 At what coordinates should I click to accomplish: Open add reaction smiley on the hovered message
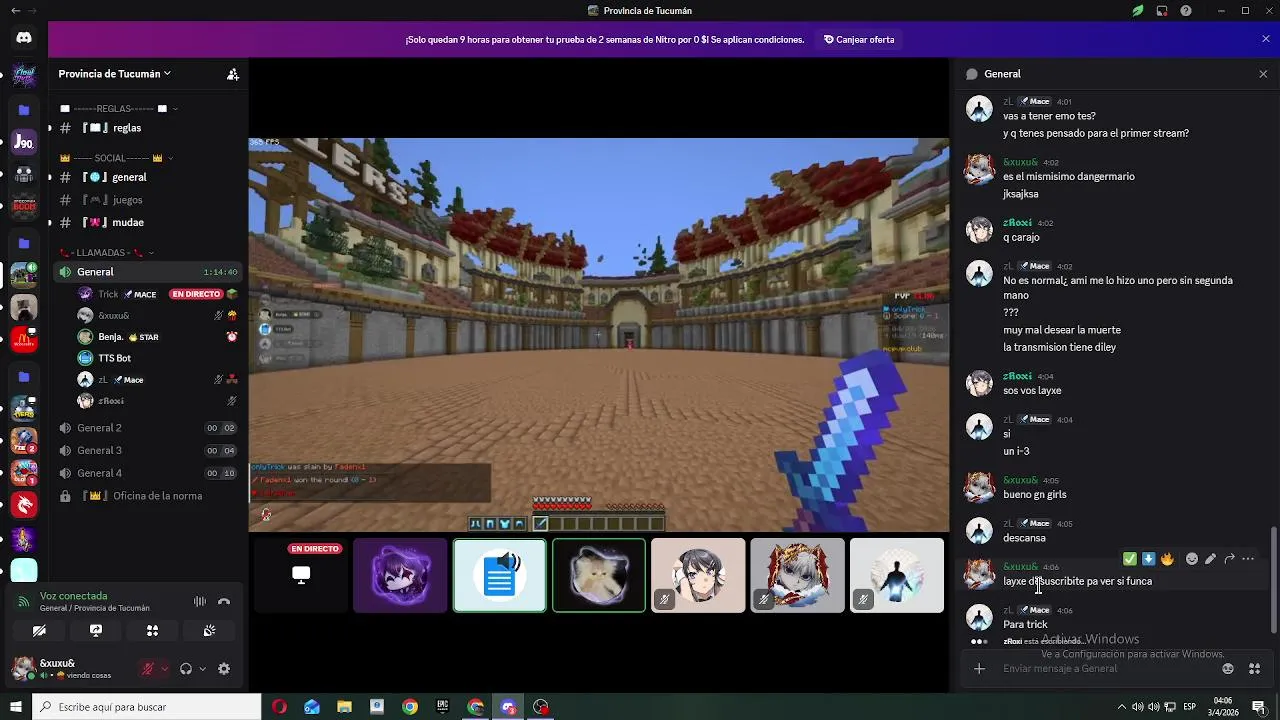1191,559
